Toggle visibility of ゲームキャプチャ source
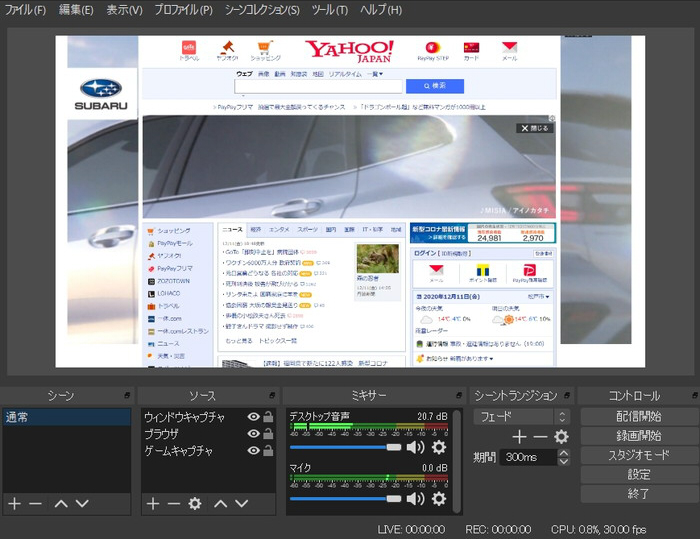 pos(254,451)
